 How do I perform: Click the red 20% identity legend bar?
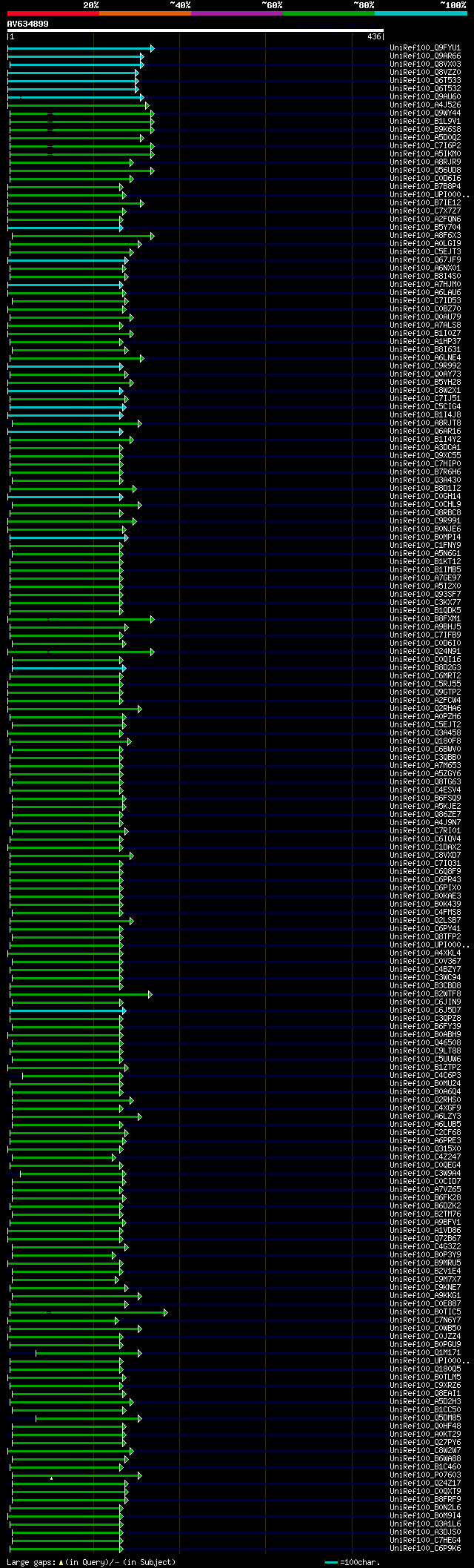point(53,13)
